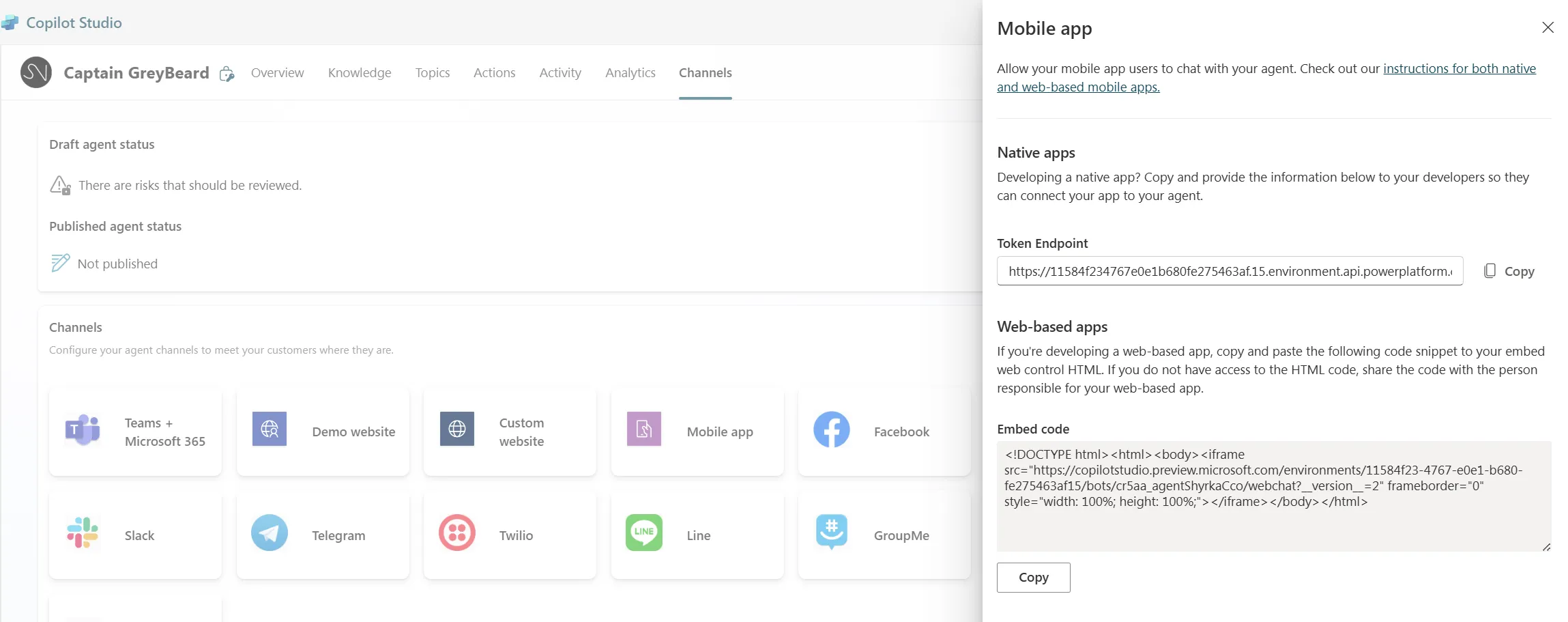Viewport: 1568px width, 622px height.
Task: Click the Captain GreyBeard agent name
Action: click(x=136, y=72)
